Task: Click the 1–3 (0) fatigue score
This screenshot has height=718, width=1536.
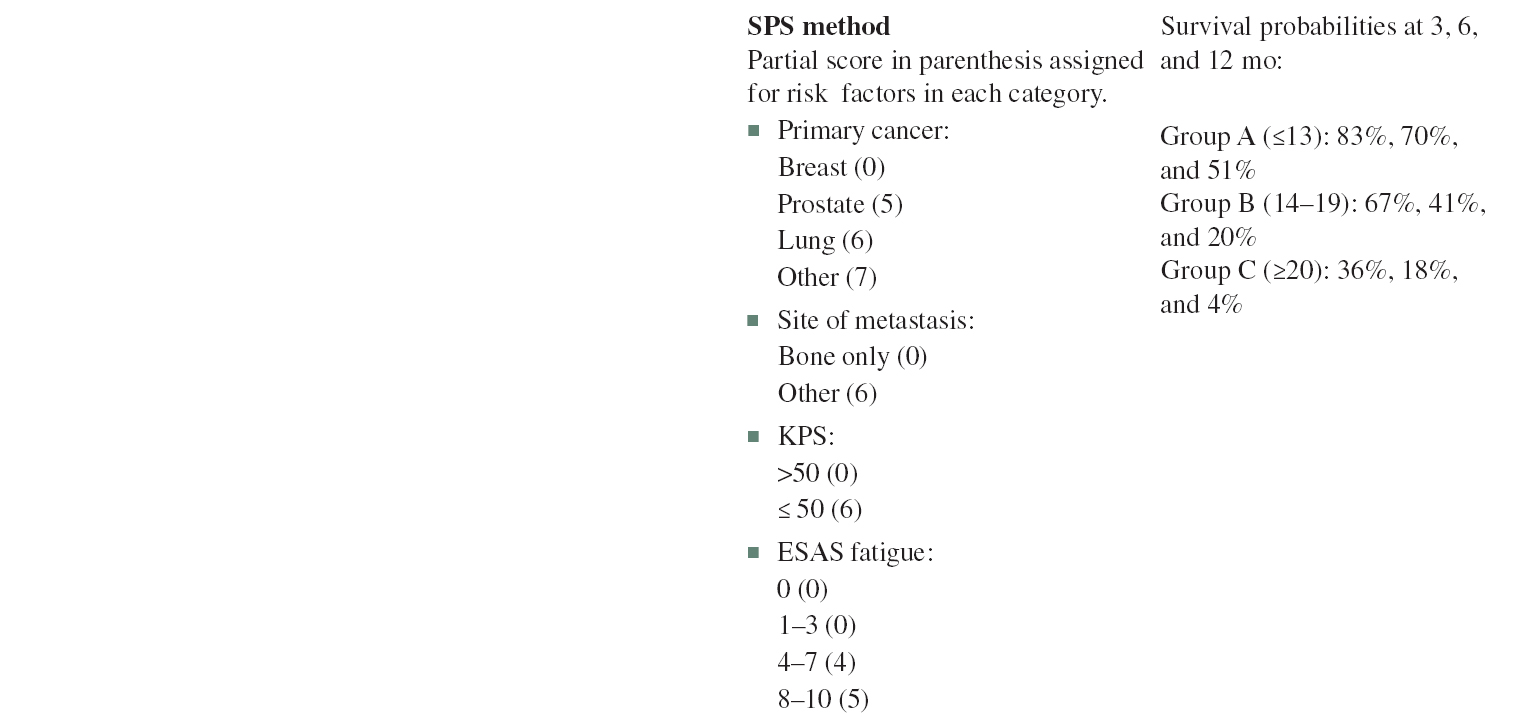Action: click(x=816, y=627)
